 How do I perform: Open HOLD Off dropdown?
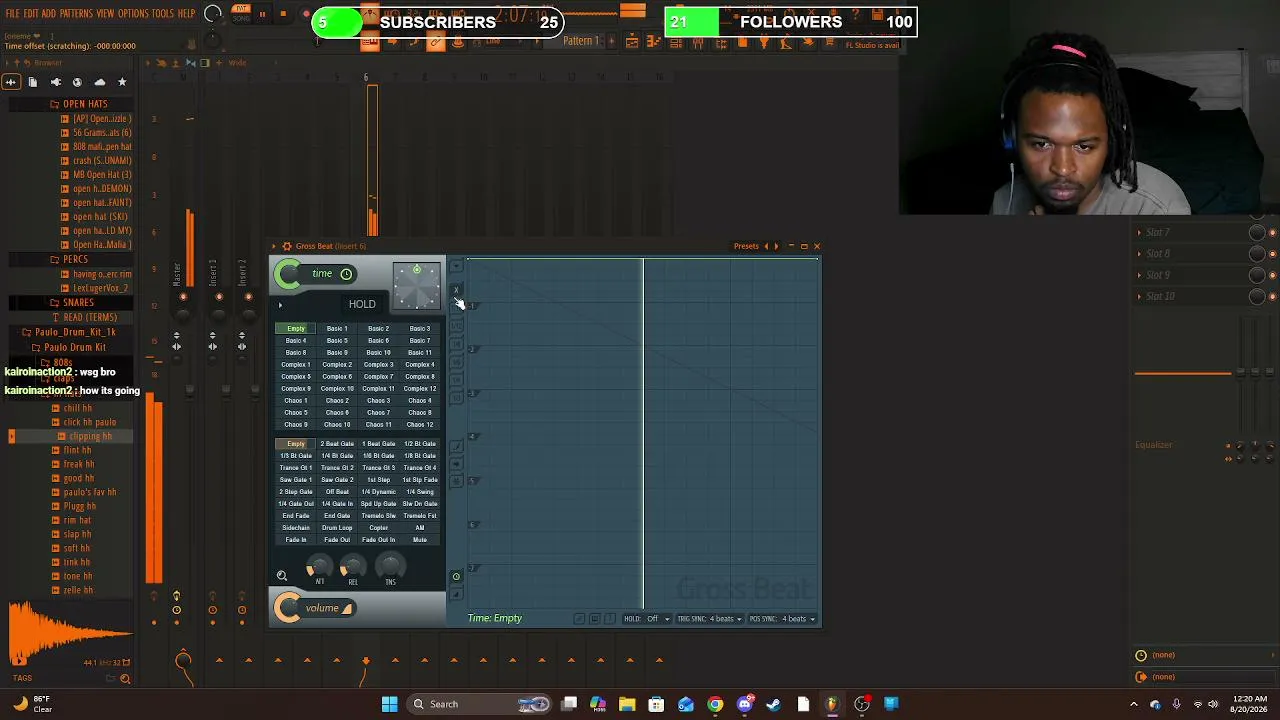[x=647, y=619]
